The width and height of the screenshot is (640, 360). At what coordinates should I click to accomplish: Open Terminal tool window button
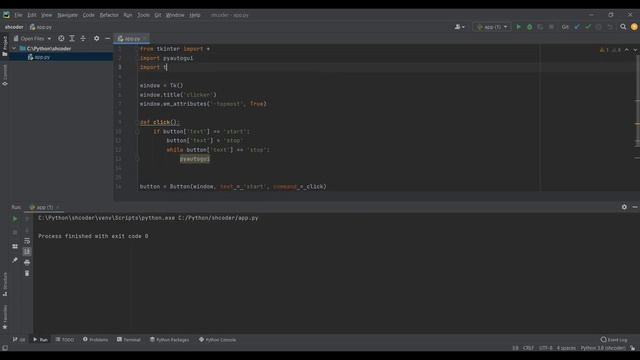tap(129, 340)
